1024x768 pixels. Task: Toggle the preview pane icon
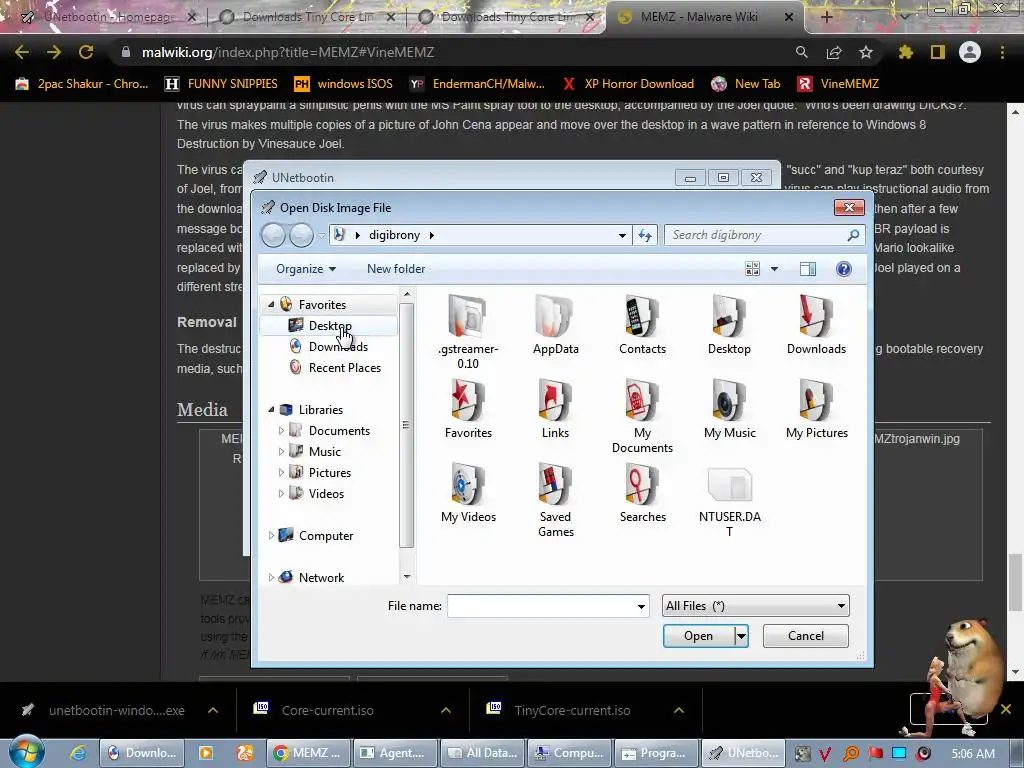808,269
